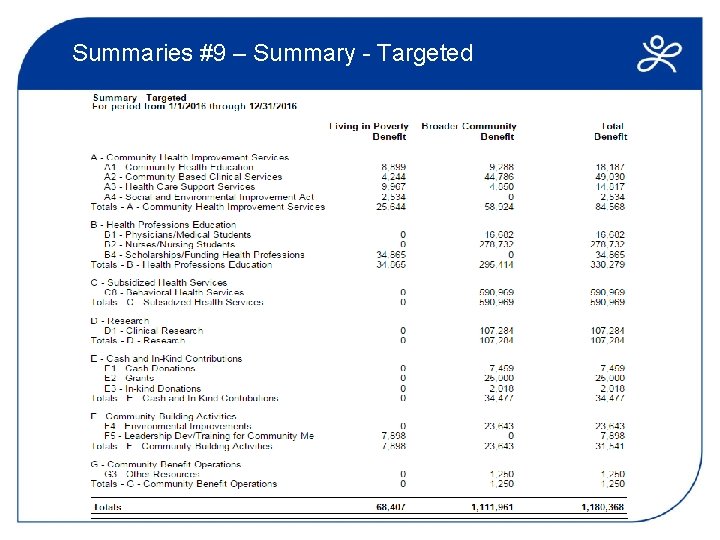Click row 'D1 - Clinical Research'
Screen dimensions: 720x540
click(x=364, y=331)
